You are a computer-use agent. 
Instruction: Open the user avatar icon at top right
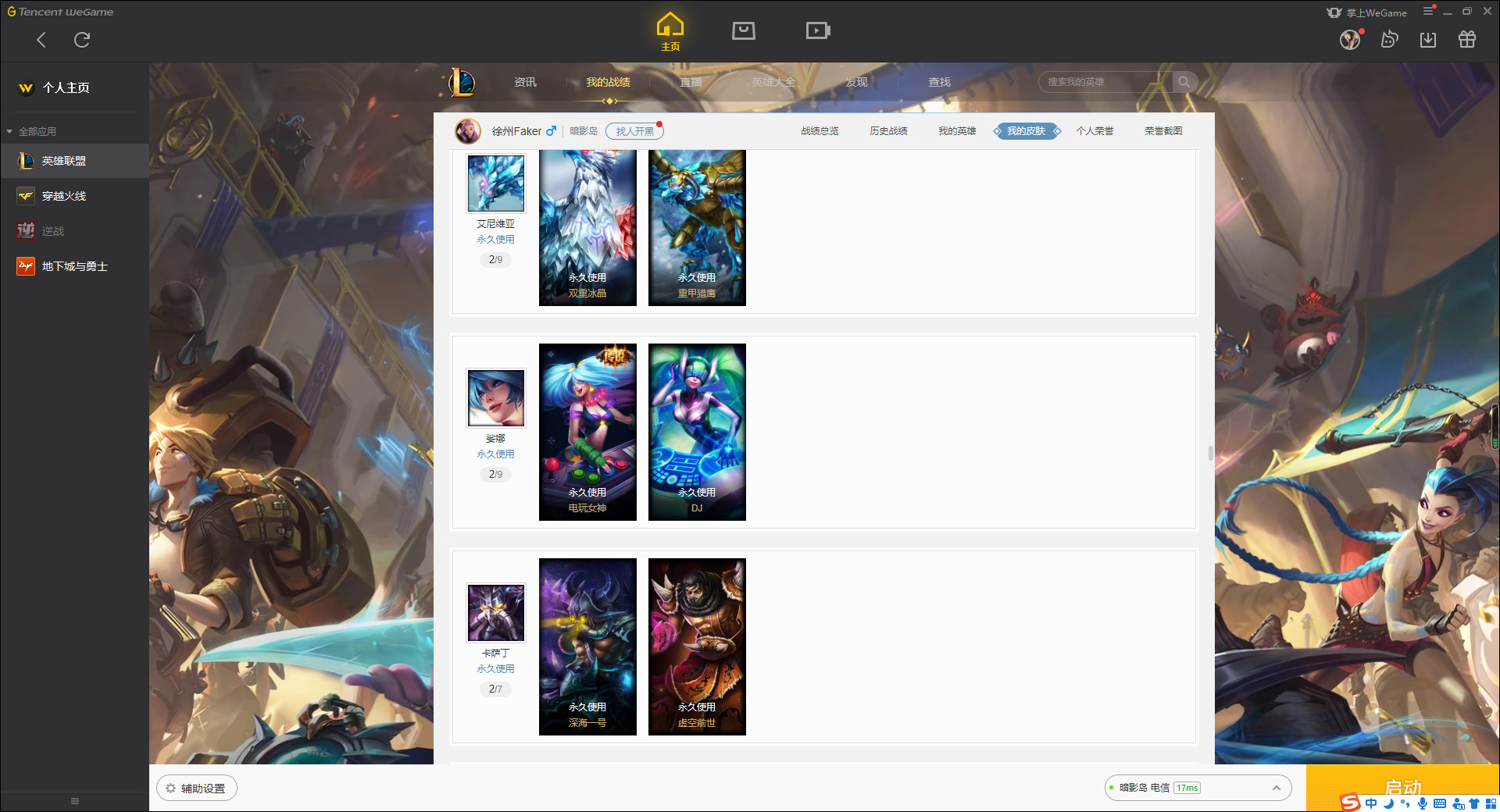tap(1350, 39)
